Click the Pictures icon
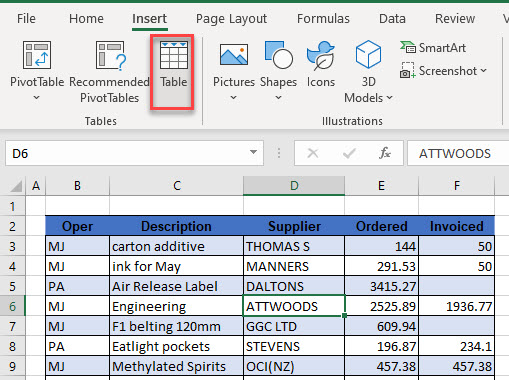Screen dimensions: 509x380 (x=234, y=55)
